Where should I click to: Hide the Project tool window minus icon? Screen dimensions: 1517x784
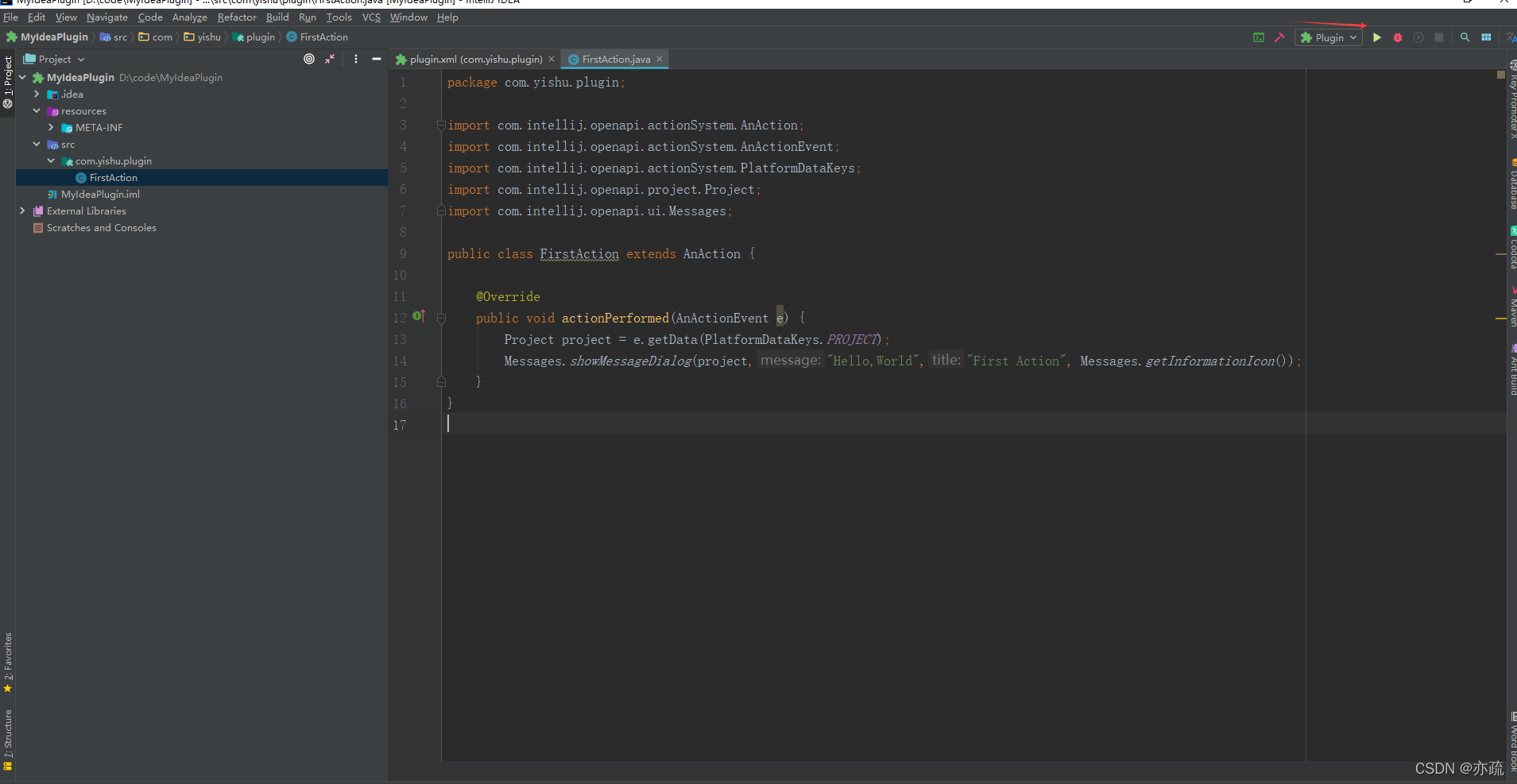click(377, 59)
